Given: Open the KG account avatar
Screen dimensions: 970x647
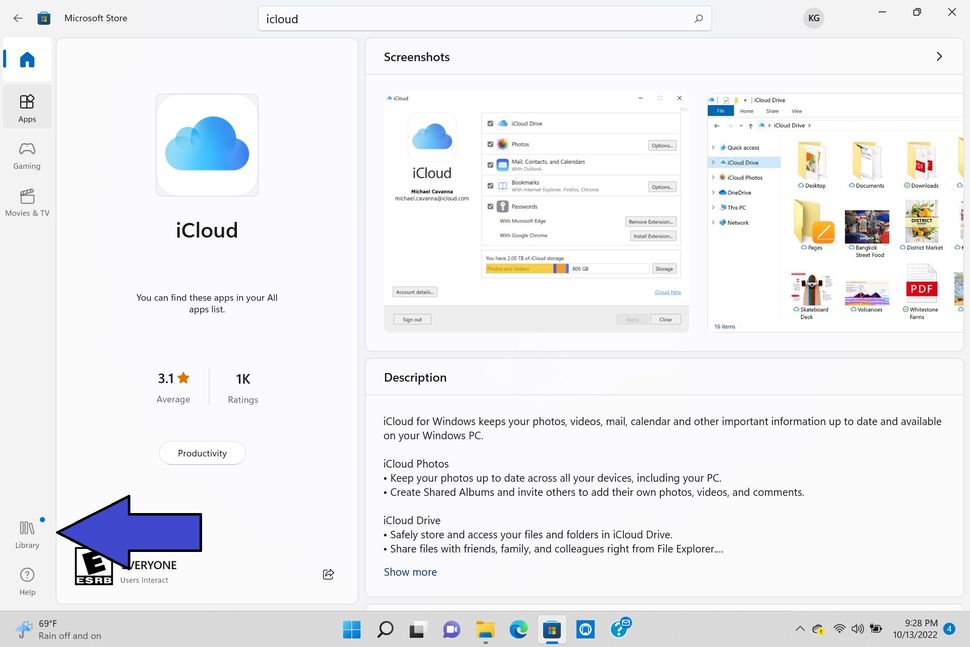Looking at the screenshot, I should 813,17.
